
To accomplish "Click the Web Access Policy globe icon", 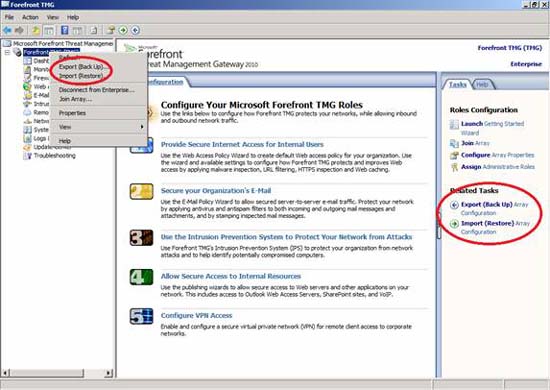I will pyautogui.click(x=27, y=87).
